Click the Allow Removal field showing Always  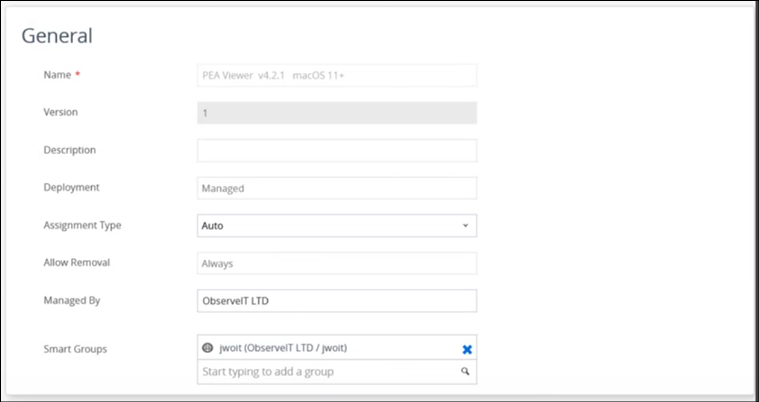point(336,264)
